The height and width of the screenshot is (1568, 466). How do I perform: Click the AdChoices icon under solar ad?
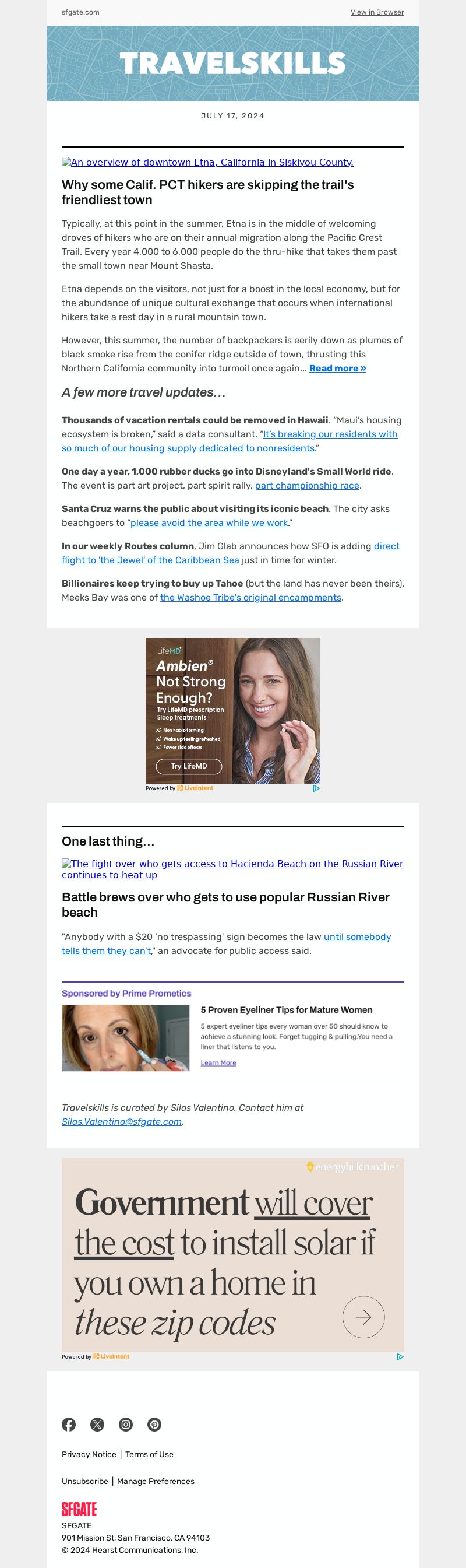(400, 1357)
